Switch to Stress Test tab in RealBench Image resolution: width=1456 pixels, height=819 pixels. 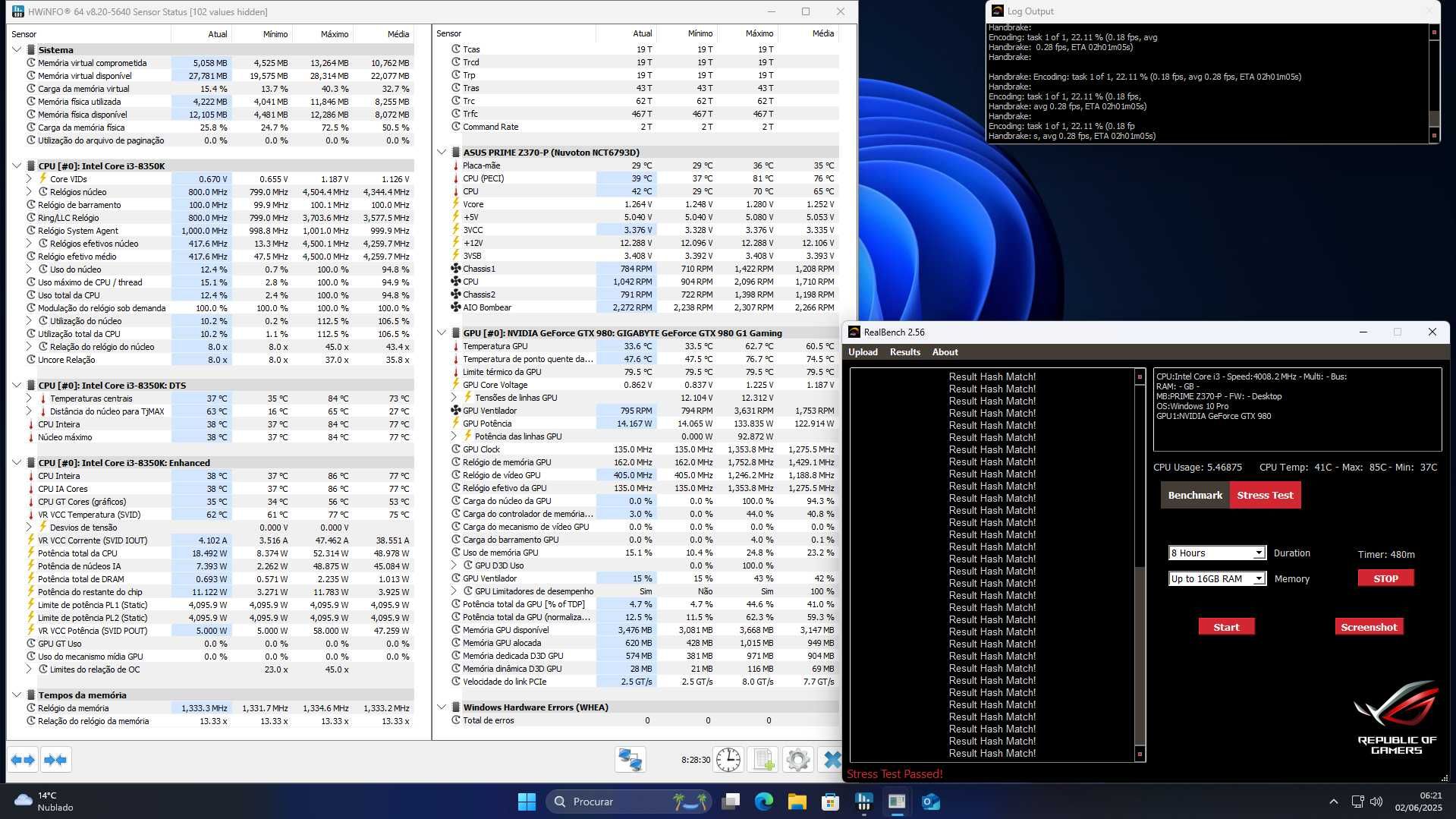pos(1265,495)
